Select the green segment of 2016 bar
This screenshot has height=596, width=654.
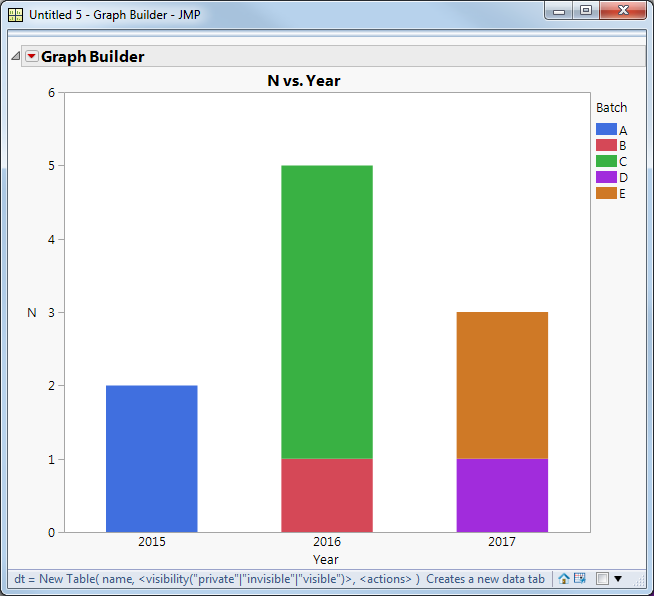[327, 312]
